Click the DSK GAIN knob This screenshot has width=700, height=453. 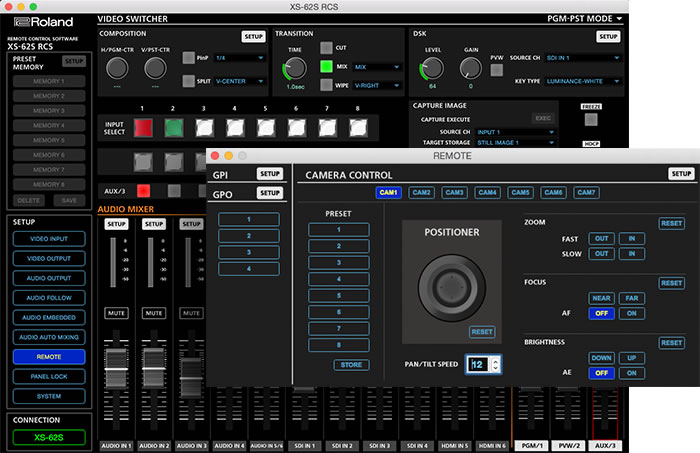[x=471, y=69]
